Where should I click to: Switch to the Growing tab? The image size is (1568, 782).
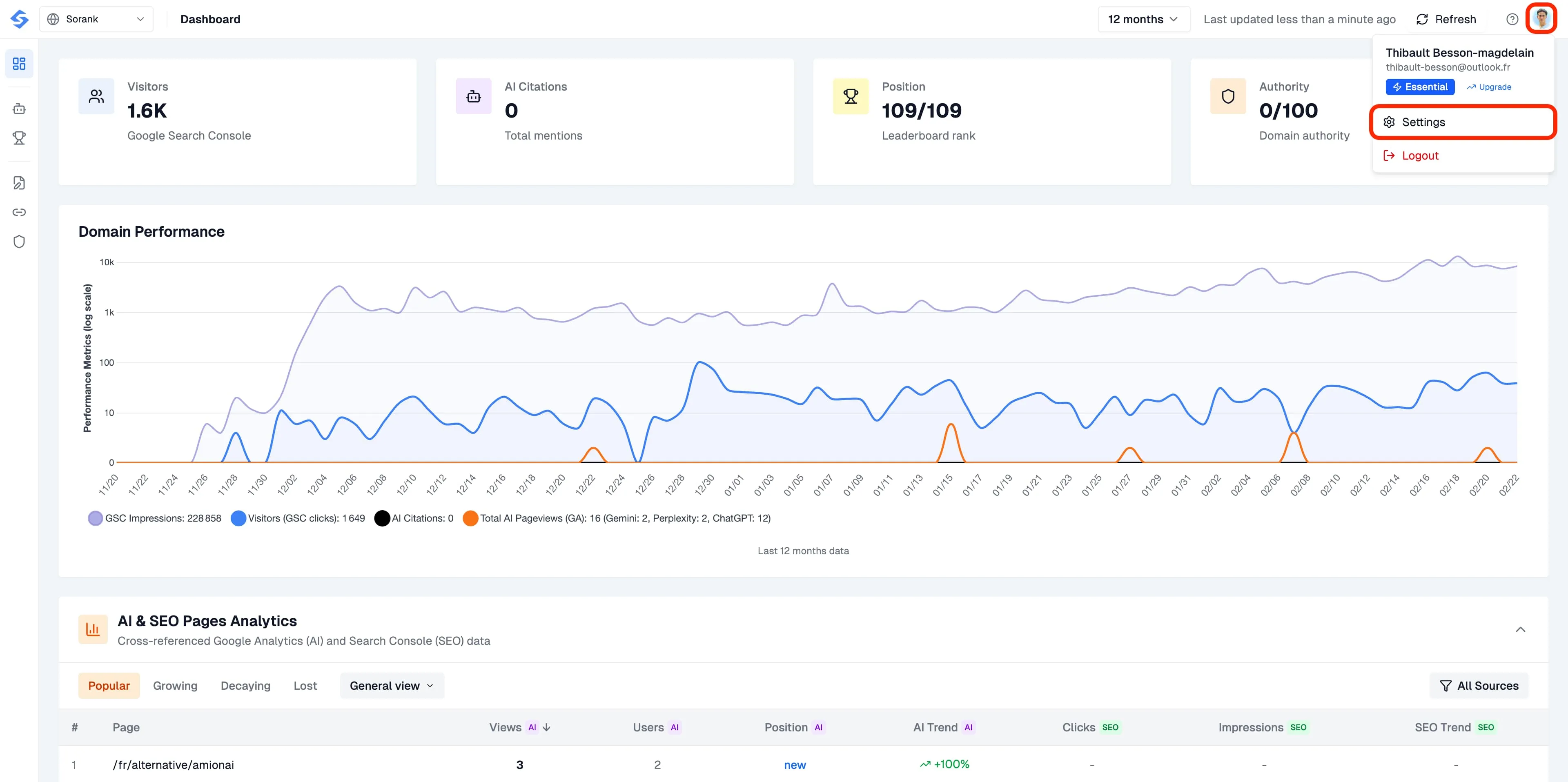[x=175, y=686]
